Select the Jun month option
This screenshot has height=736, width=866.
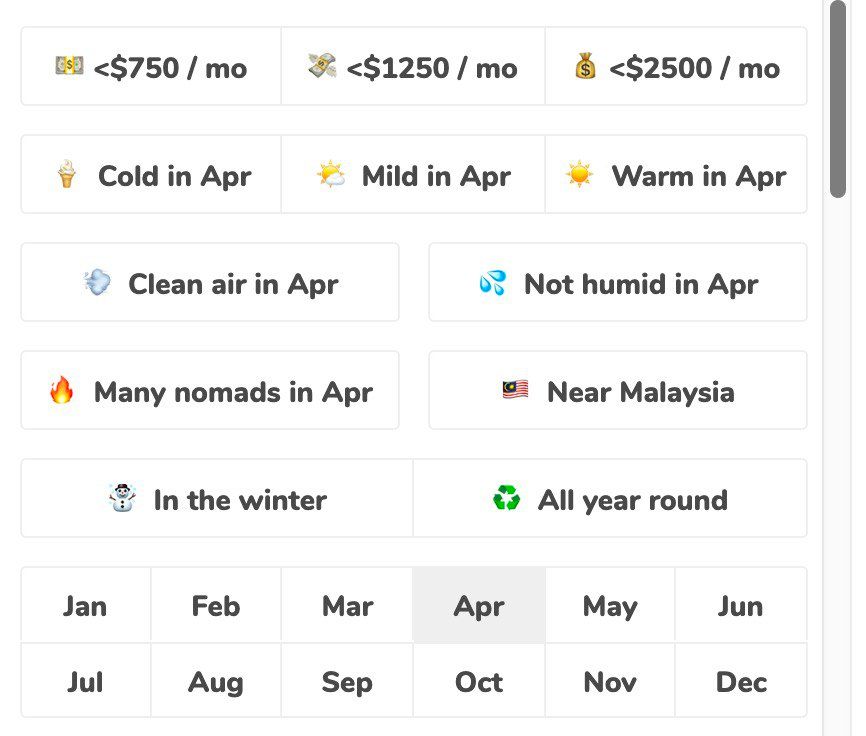pyautogui.click(x=741, y=606)
